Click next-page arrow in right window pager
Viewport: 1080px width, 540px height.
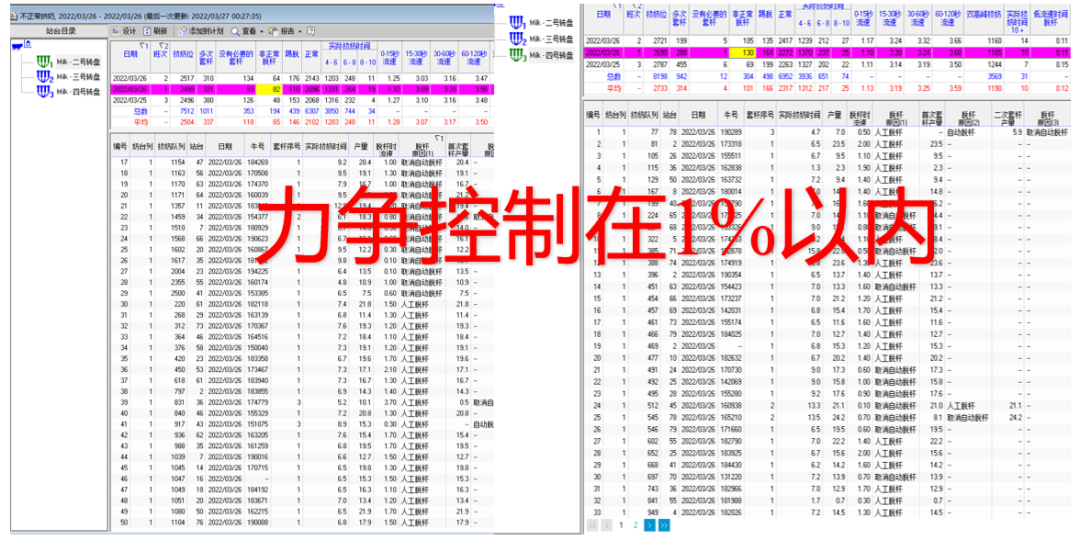tap(650, 525)
